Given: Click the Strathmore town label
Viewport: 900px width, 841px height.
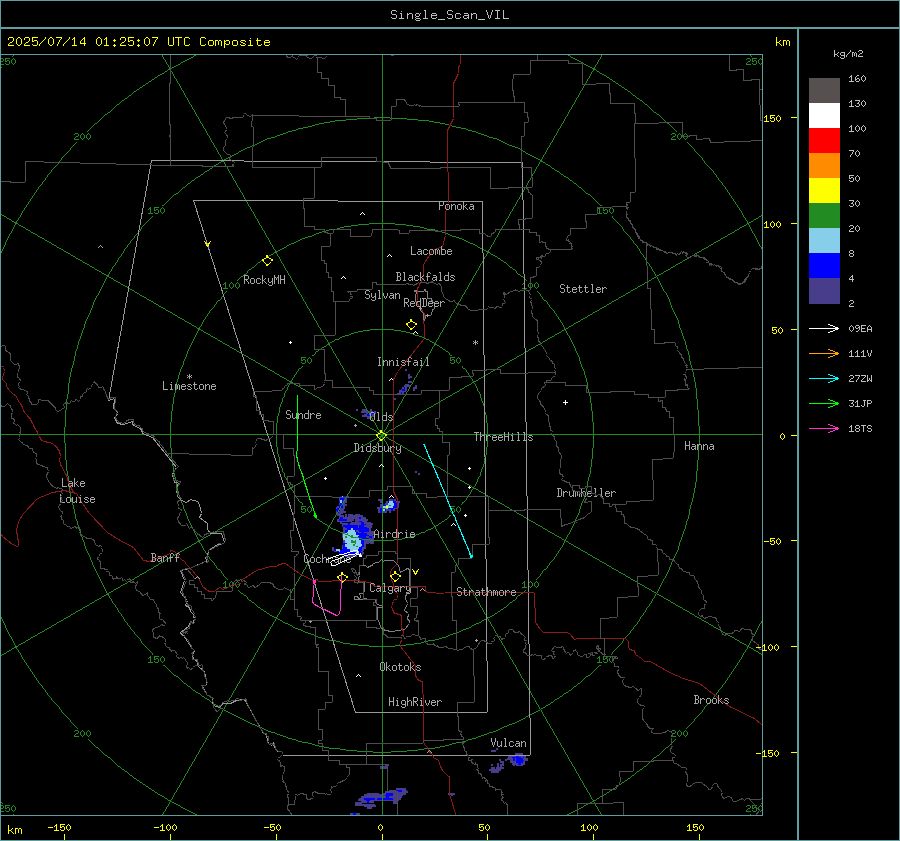Looking at the screenshot, I should (486, 592).
